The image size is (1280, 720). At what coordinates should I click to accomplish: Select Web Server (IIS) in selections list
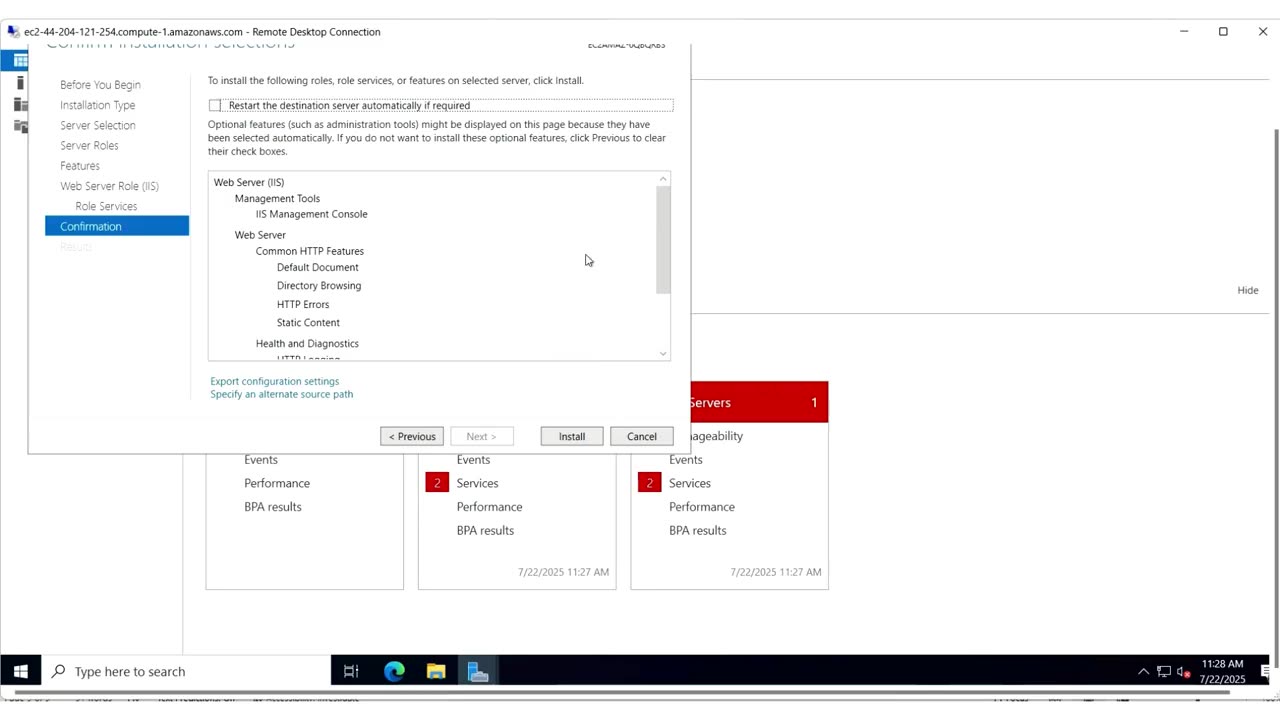pyautogui.click(x=249, y=182)
